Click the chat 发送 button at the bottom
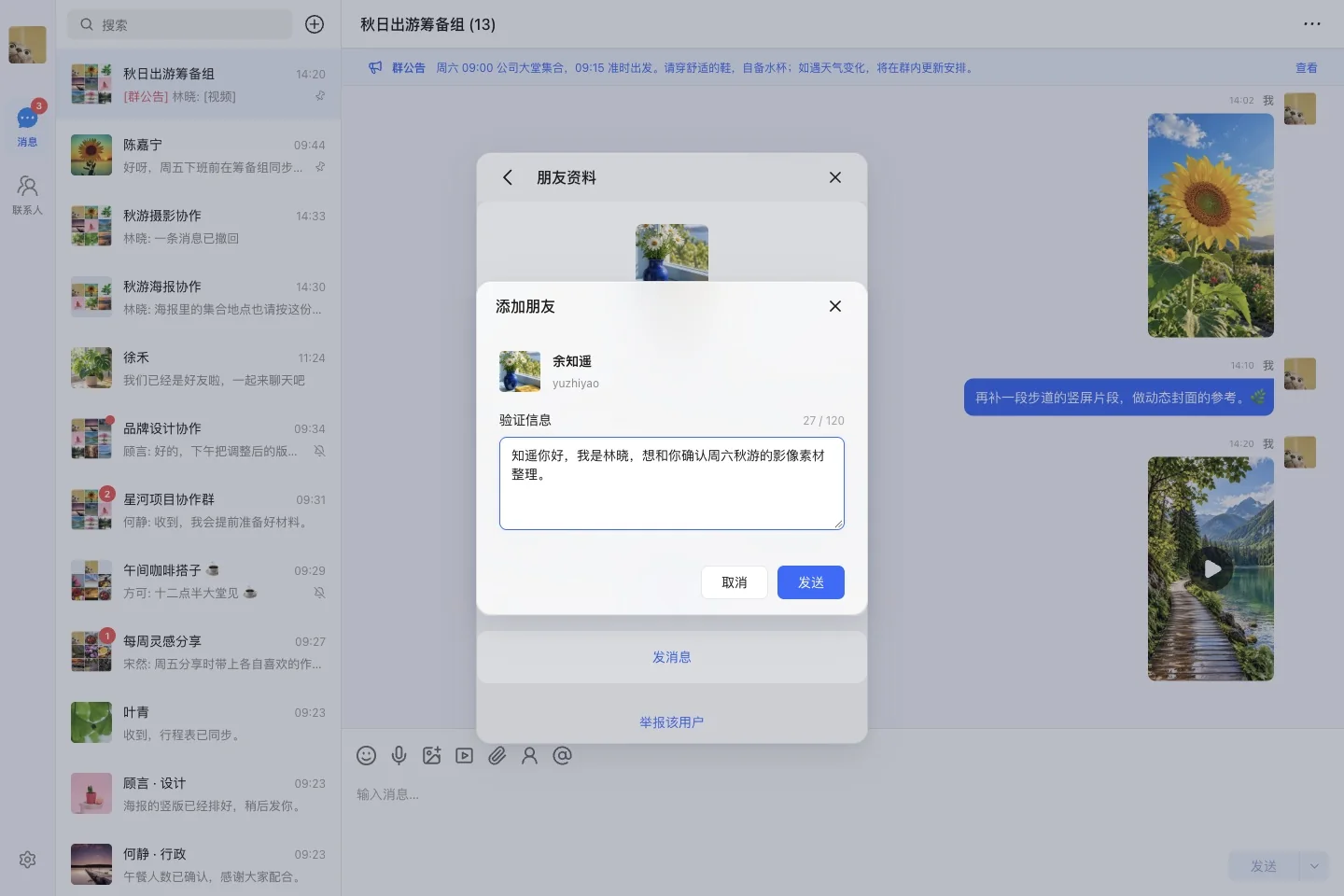This screenshot has height=896, width=1344. click(1264, 866)
